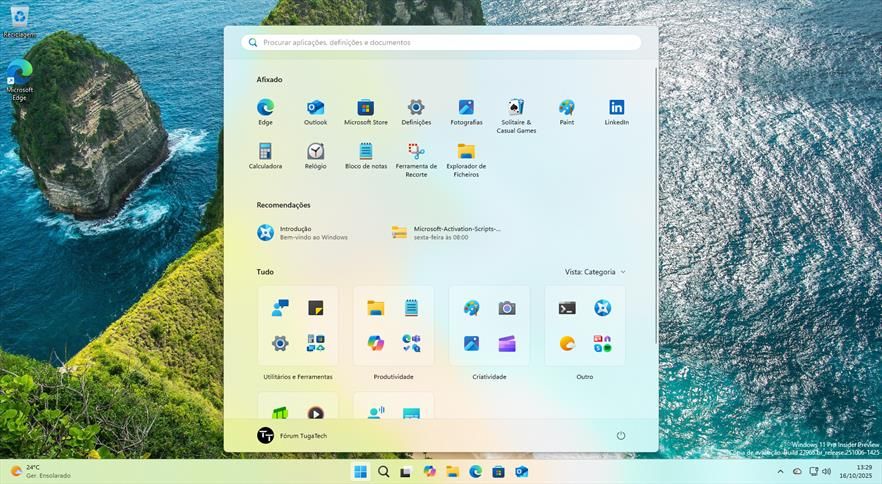This screenshot has height=484, width=882.
Task: Open the Vista: Categoria dropdown
Action: (x=595, y=272)
